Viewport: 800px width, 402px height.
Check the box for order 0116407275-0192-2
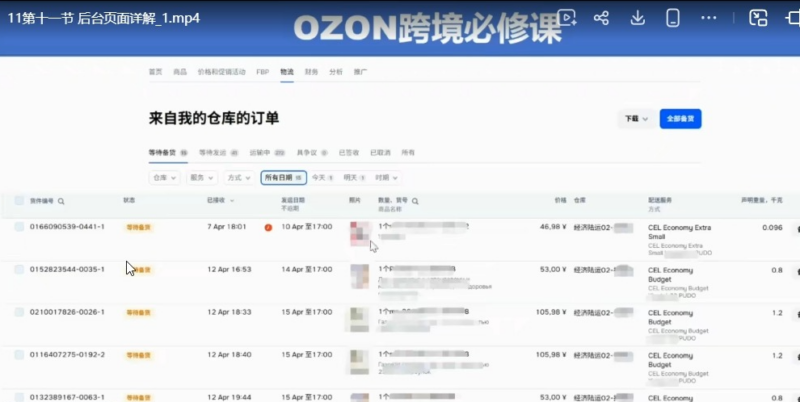[x=19, y=355]
